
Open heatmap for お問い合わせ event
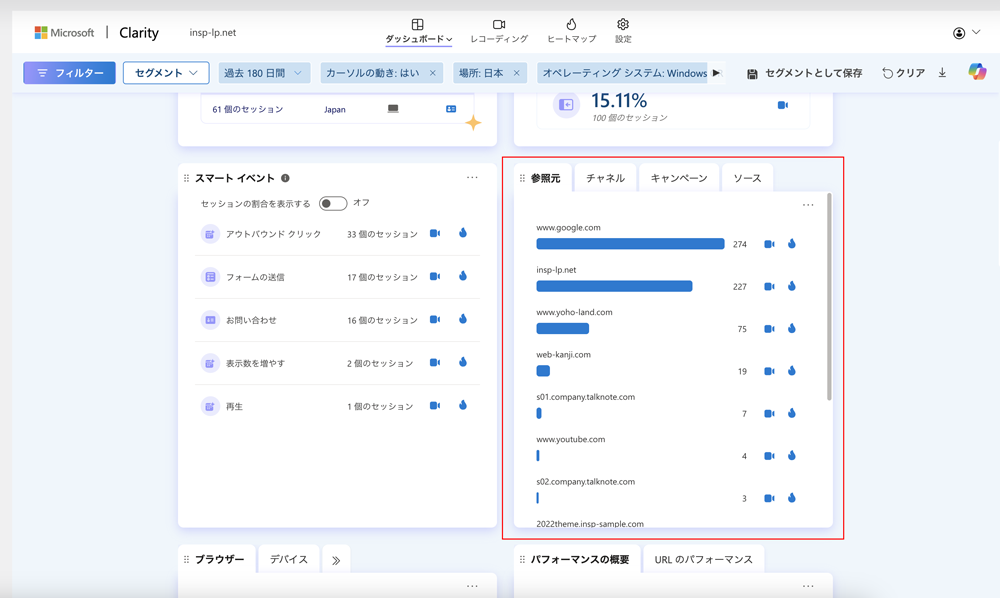pos(463,319)
